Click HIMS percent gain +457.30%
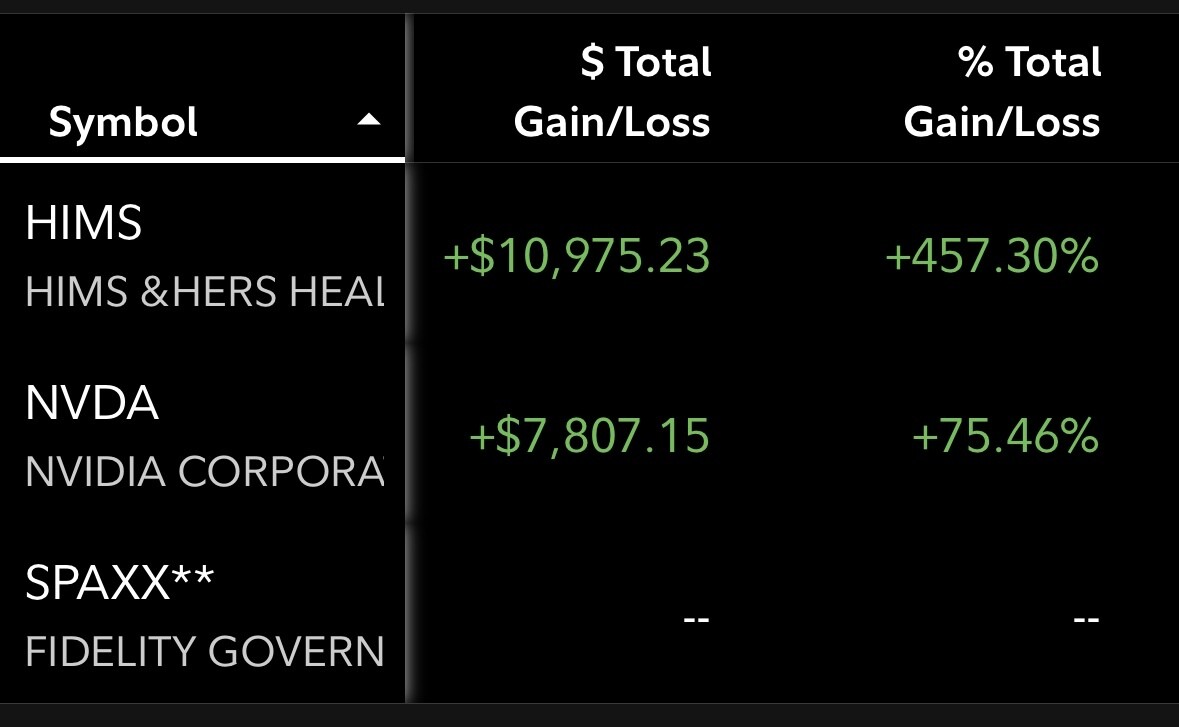This screenshot has width=1179, height=727. (993, 256)
